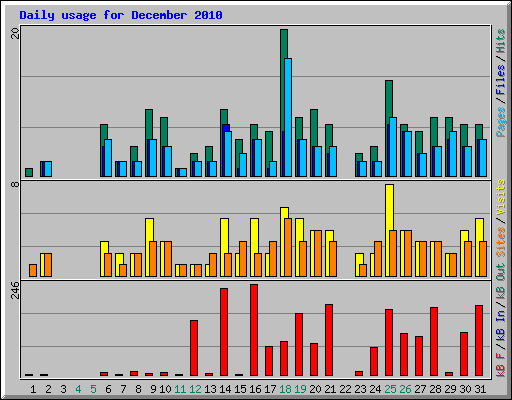Click green weekend day label '4'
Viewport: 512px width, 400px height.
coord(78,389)
